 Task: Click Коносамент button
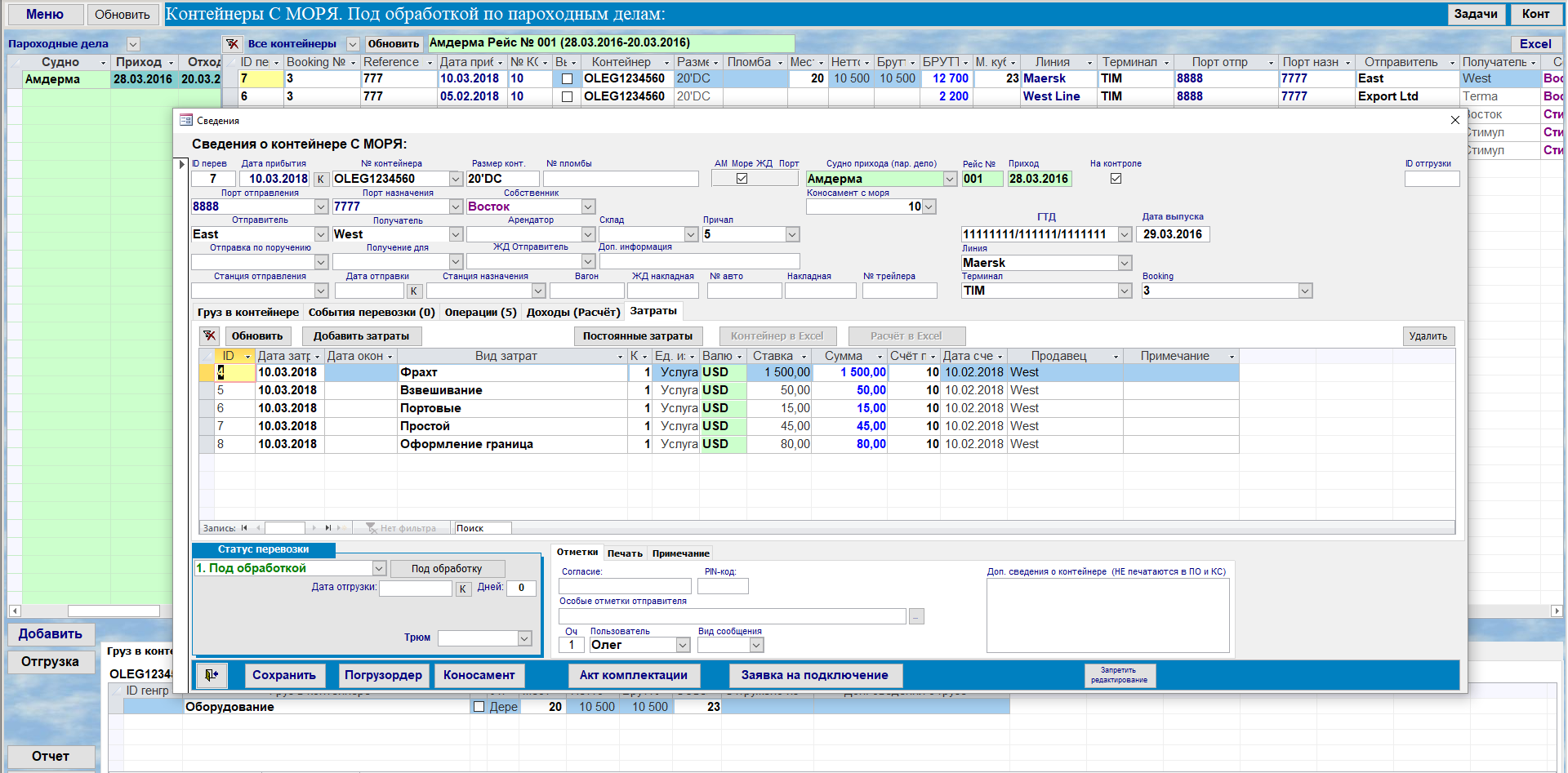click(x=479, y=675)
